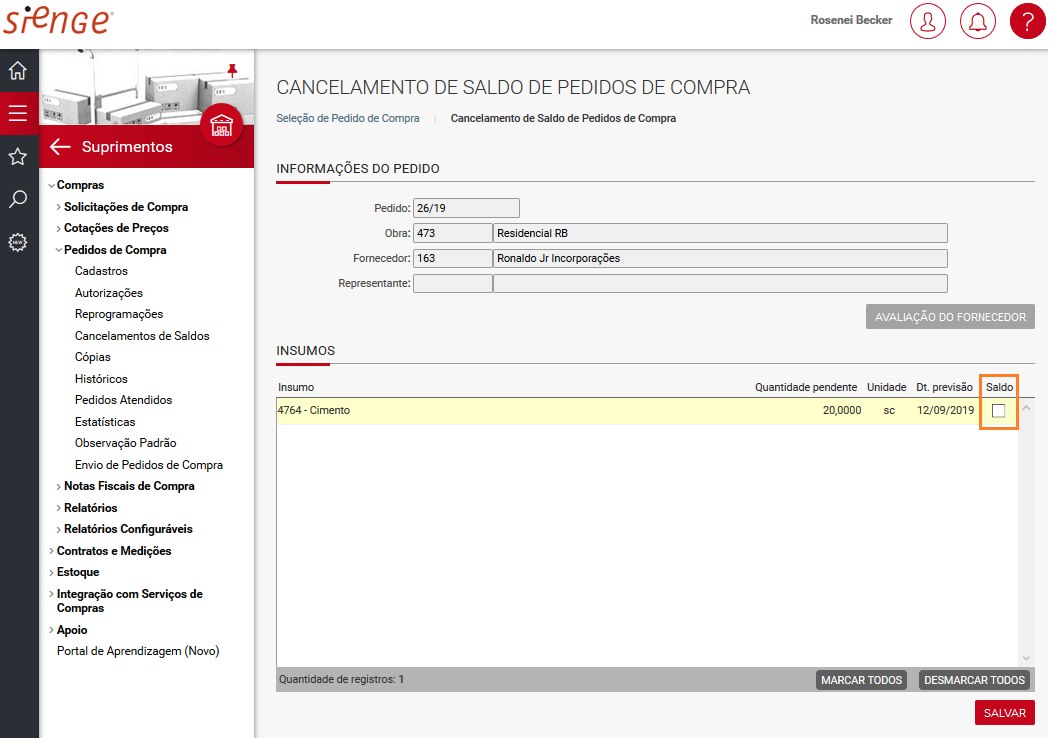Click Cancelamento de Saldo de Pedidos breadcrumb
The height and width of the screenshot is (738, 1049).
pyautogui.click(x=563, y=118)
